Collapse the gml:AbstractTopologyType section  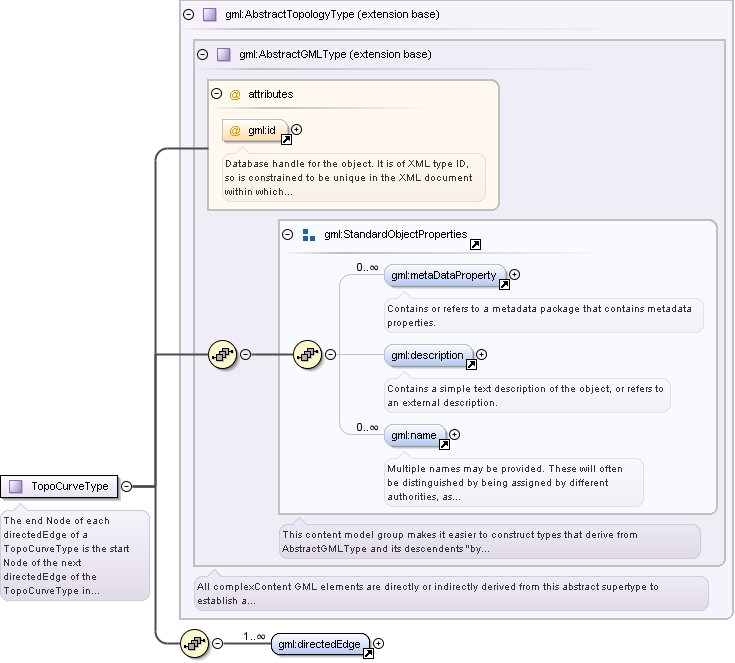point(188,15)
